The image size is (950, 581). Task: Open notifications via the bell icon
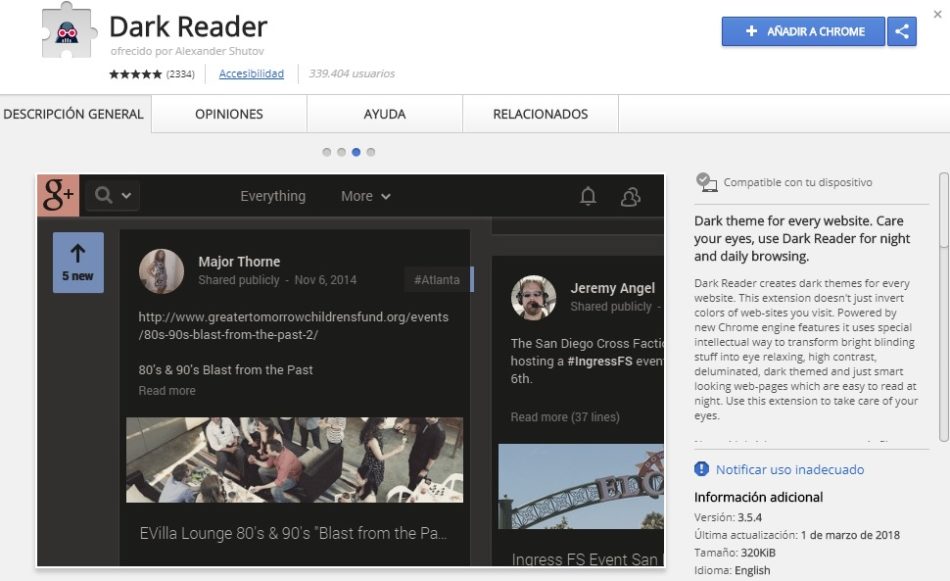point(589,196)
